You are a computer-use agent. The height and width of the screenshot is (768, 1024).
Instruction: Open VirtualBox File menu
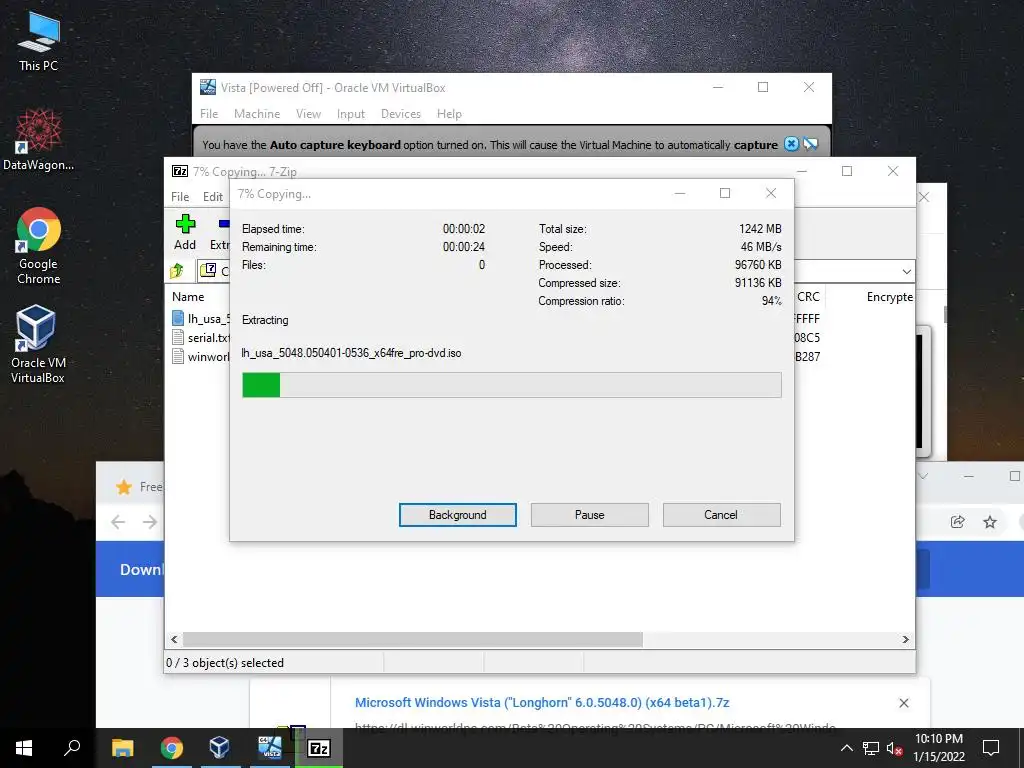[x=209, y=114]
